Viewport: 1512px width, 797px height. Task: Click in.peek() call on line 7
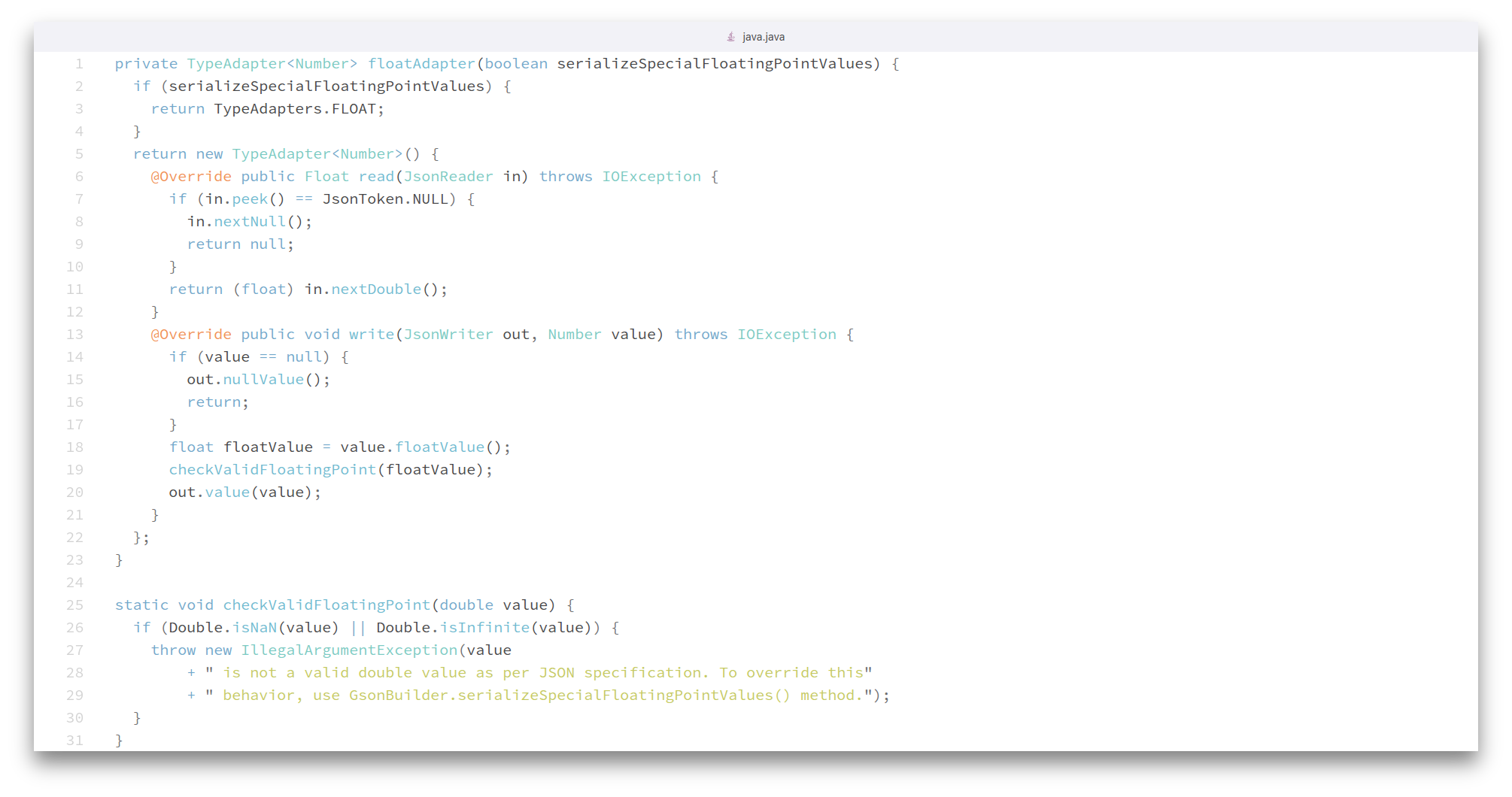coord(245,199)
